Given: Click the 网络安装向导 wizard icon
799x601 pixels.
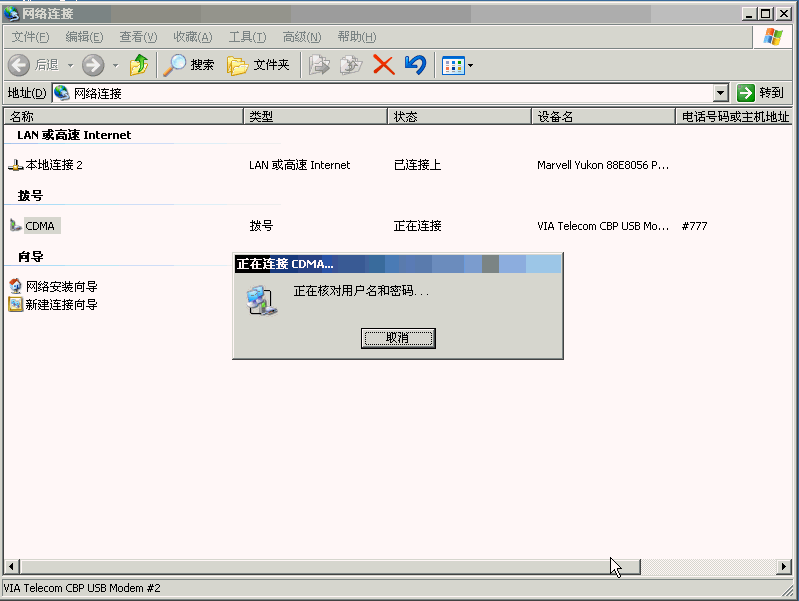Looking at the screenshot, I should point(16,286).
